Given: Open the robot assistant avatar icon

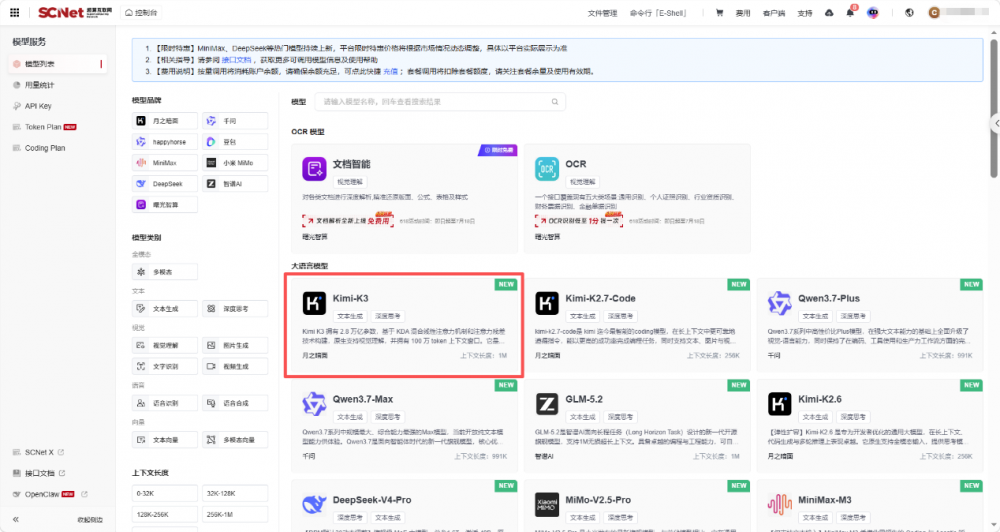Looking at the screenshot, I should (872, 12).
